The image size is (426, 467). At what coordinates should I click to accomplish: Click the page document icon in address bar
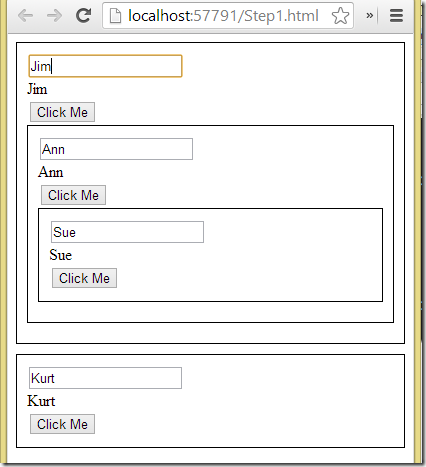[x=115, y=16]
